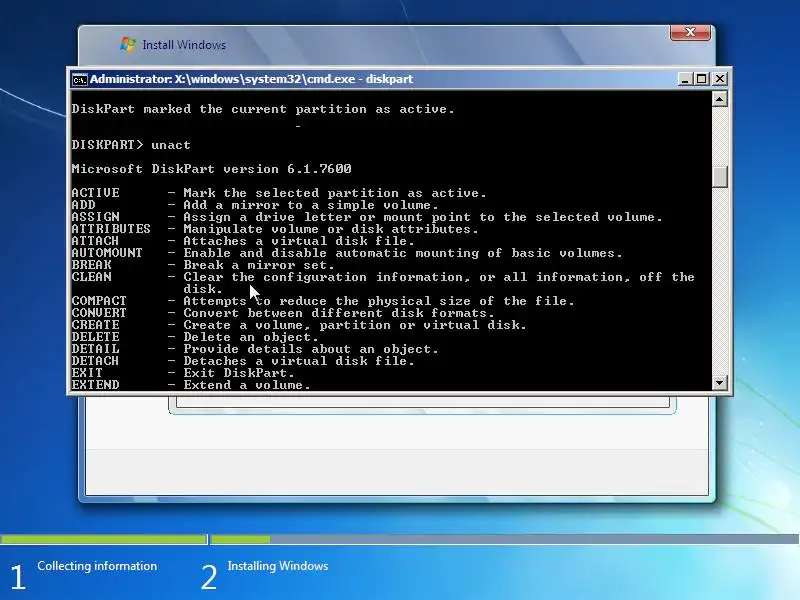Click the DETACH command row
Viewport: 800px width, 600px height.
(243, 361)
